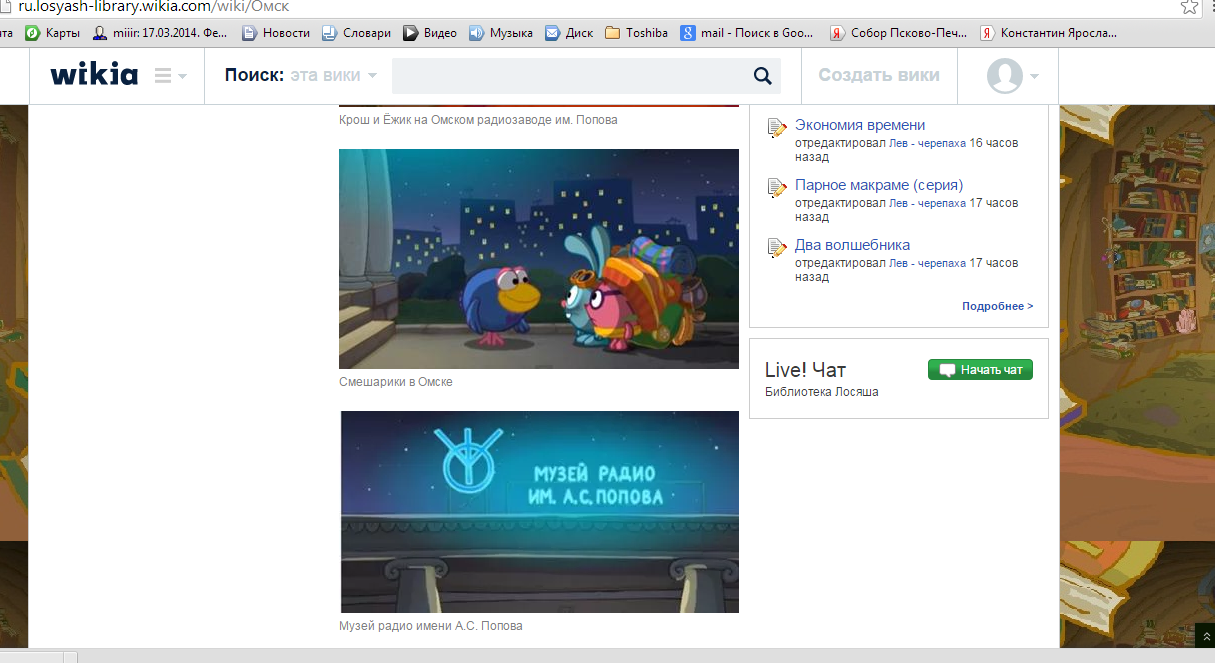Open the 'mail - Поиск в Goo...' bookmark
This screenshot has width=1215, height=663.
(x=747, y=33)
